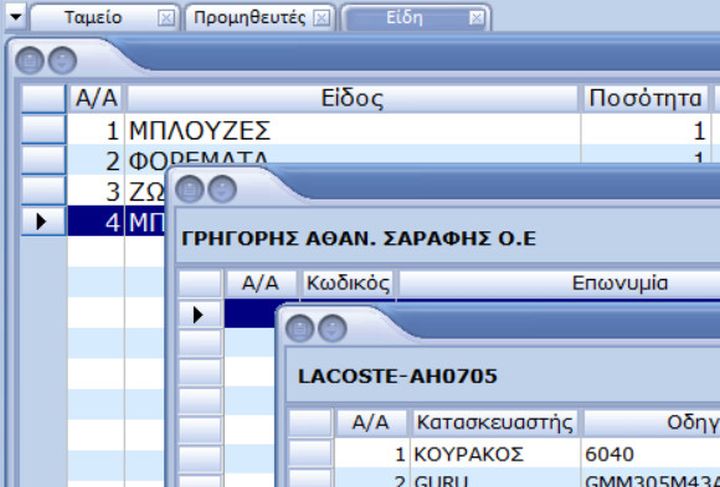Image resolution: width=720 pixels, height=487 pixels.
Task: Click the quantity cell of the ΜΠΛΟΥΖΕΣ row
Action: [645, 130]
